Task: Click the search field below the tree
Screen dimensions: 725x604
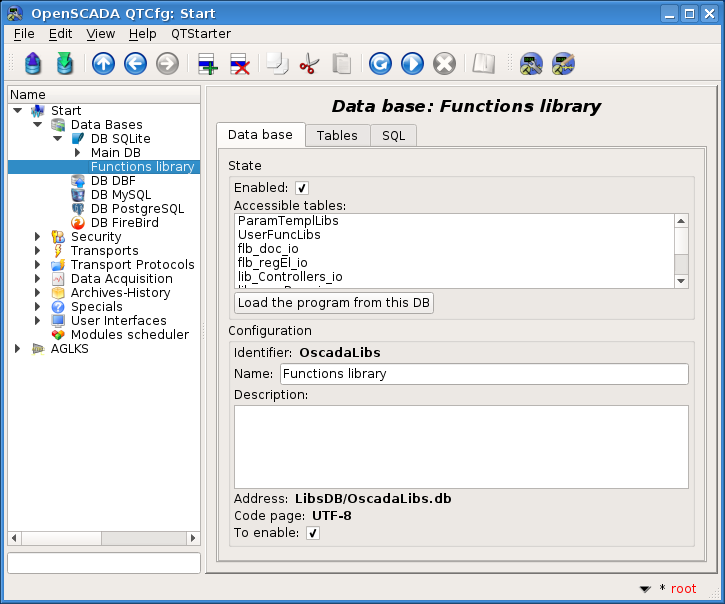Action: click(104, 563)
